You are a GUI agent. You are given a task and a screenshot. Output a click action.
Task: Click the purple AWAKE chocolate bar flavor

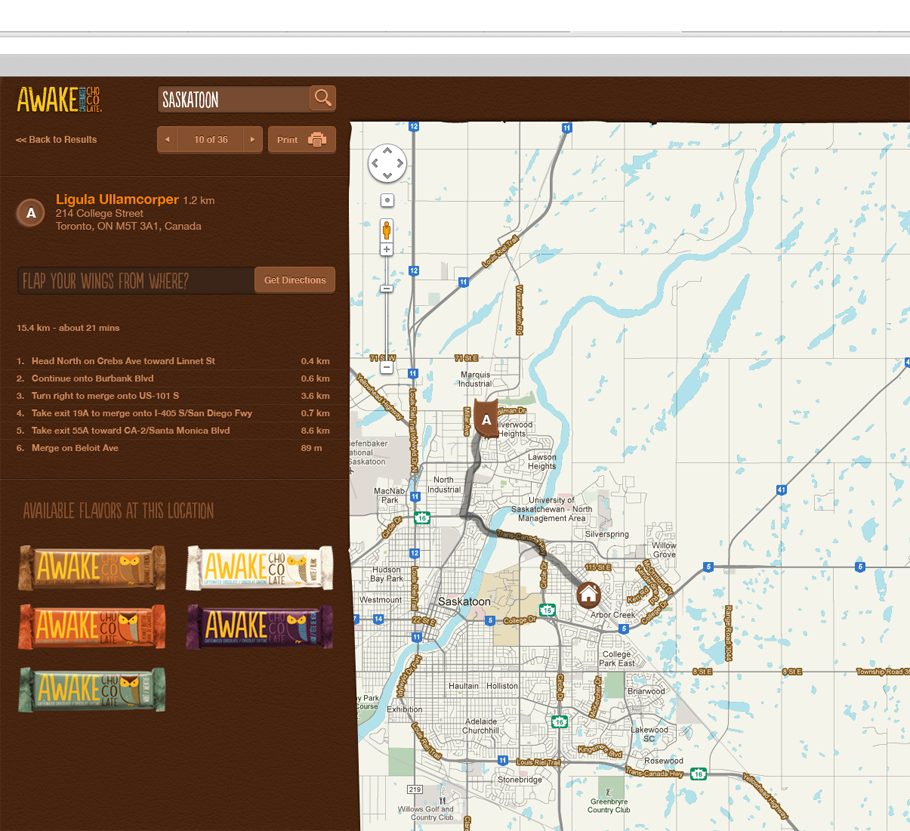click(x=259, y=627)
